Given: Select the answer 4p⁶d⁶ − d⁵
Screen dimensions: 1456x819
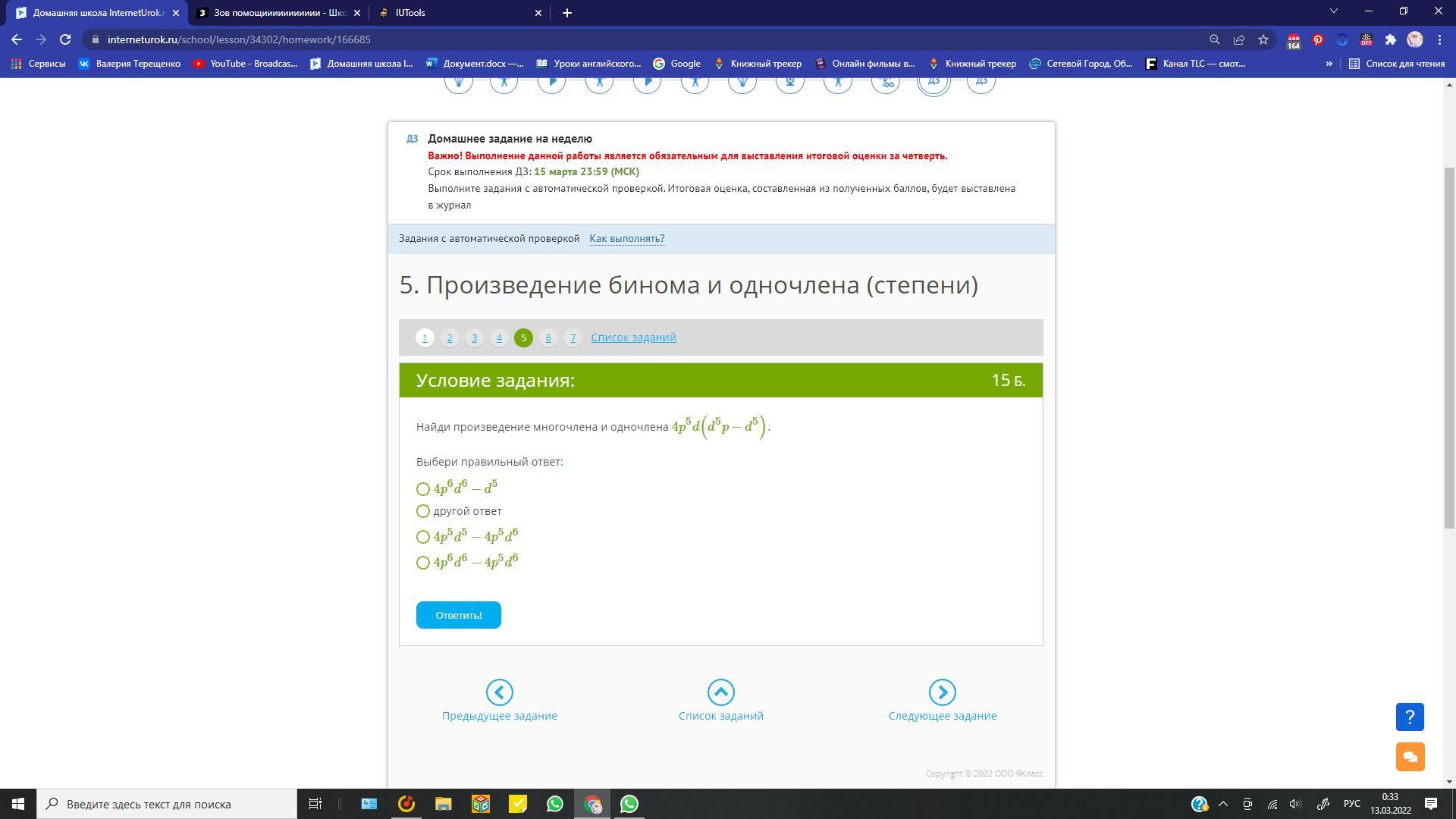Looking at the screenshot, I should pyautogui.click(x=423, y=489).
